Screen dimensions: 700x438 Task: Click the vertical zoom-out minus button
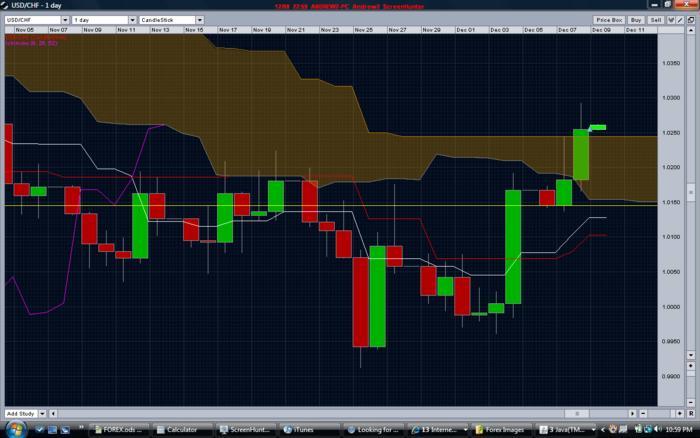tap(690, 403)
